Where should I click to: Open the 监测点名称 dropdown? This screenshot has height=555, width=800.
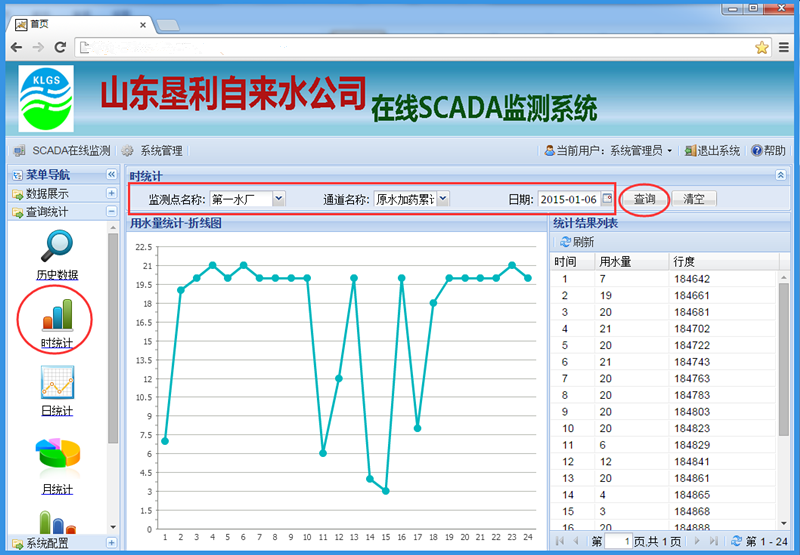point(279,199)
